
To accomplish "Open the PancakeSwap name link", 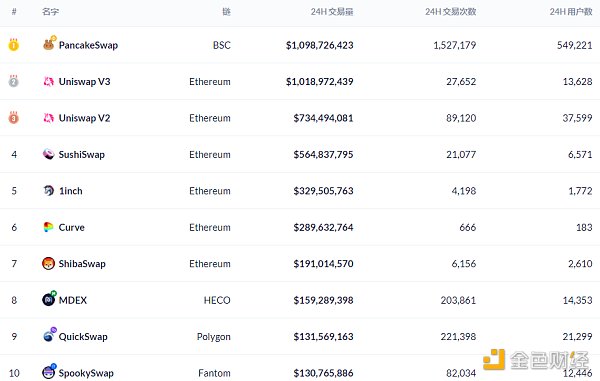I will (88, 45).
